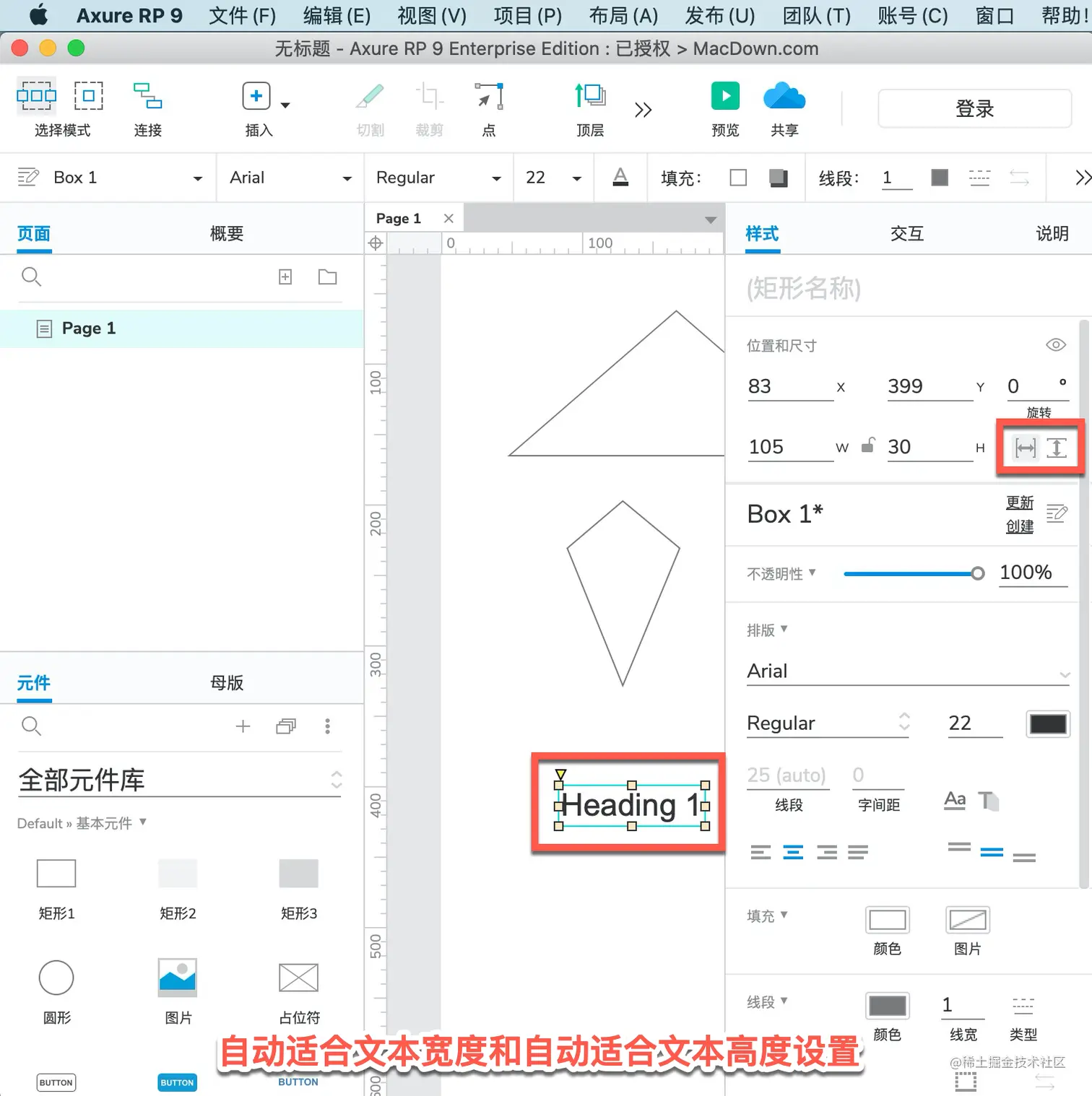Activate the Select Mode intersected tool
The image size is (1092, 1096).
[x=36, y=95]
